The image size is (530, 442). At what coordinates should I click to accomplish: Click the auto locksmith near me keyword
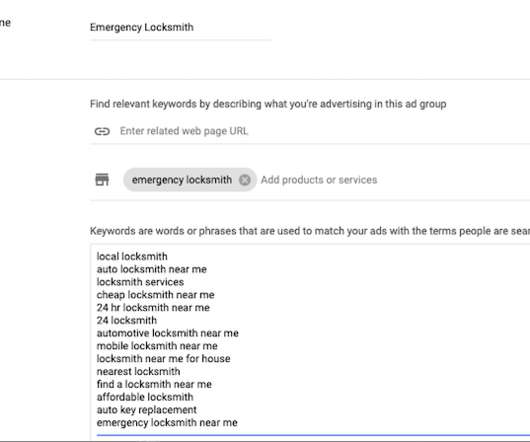pos(151,269)
